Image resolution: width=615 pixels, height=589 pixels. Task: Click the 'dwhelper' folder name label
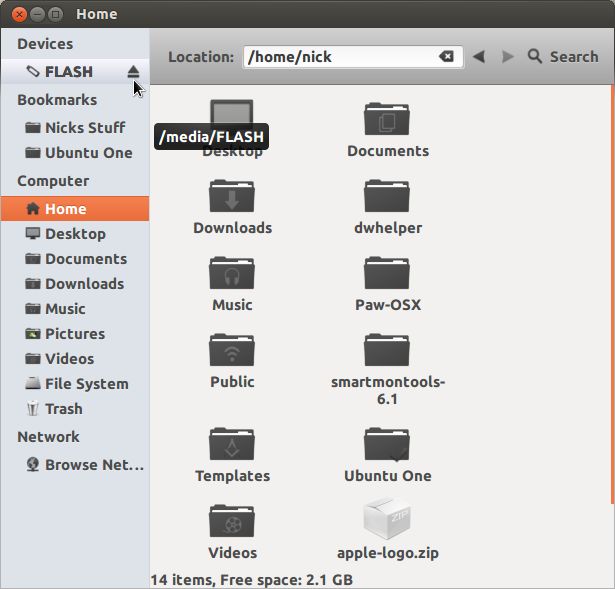pyautogui.click(x=388, y=228)
